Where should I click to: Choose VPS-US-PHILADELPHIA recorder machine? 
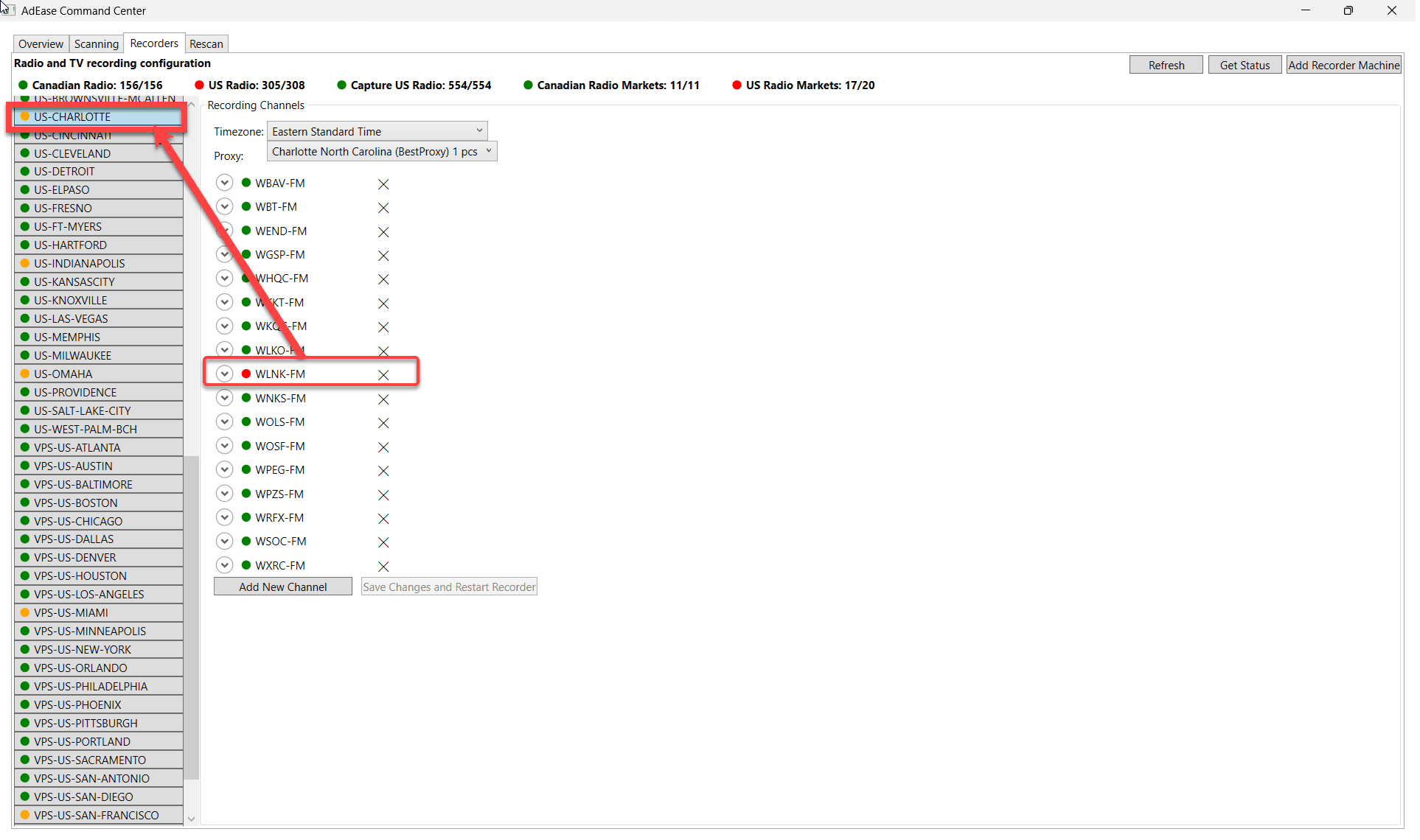[99, 686]
